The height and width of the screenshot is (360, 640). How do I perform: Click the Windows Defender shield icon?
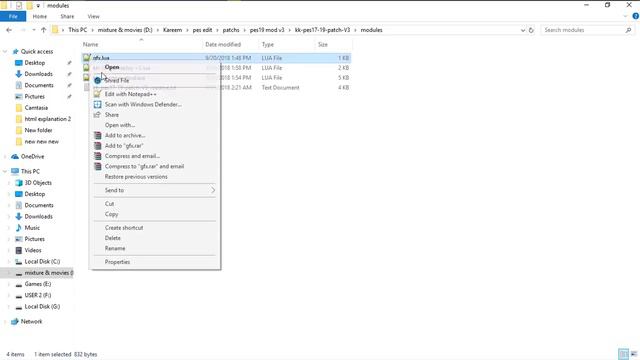[x=97, y=104]
